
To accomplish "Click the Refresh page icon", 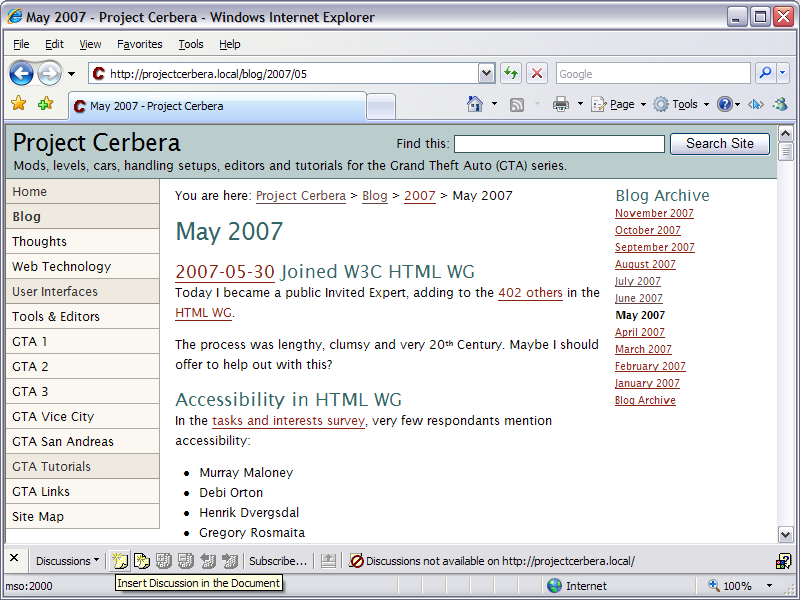I will 511,73.
